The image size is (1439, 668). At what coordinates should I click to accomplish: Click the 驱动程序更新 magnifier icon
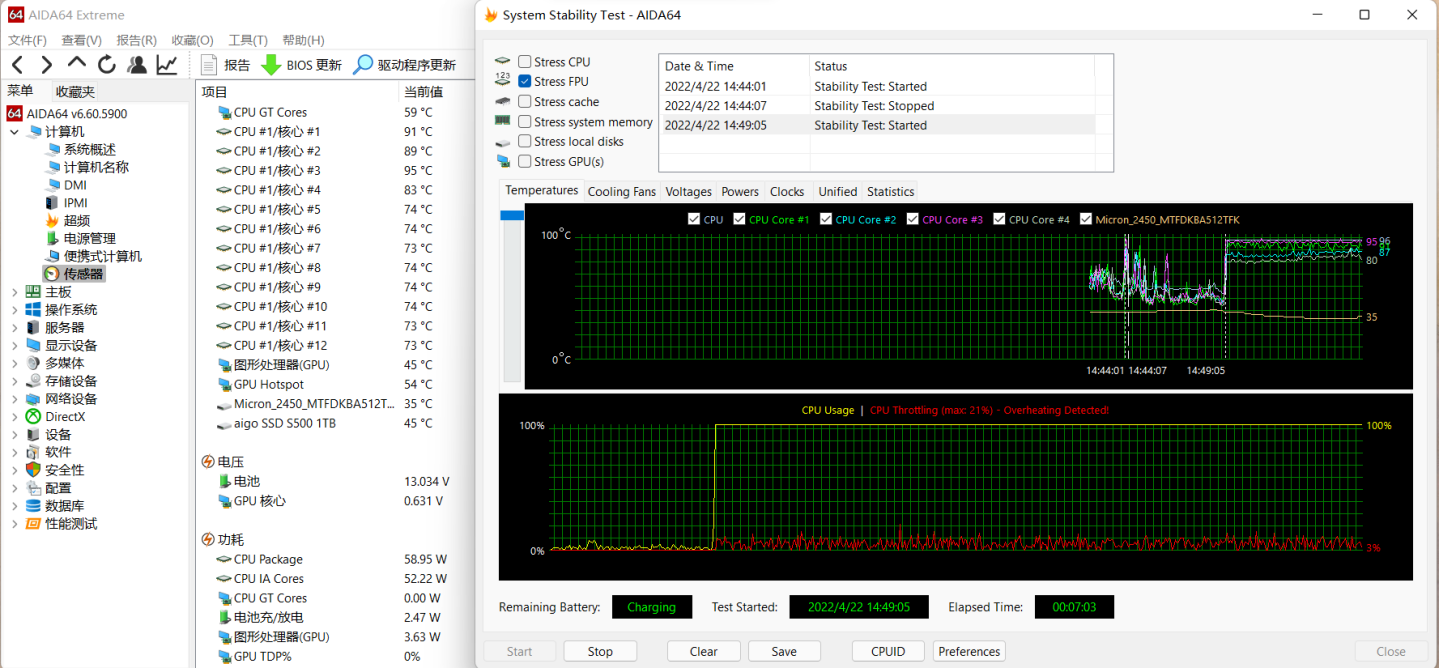[363, 65]
